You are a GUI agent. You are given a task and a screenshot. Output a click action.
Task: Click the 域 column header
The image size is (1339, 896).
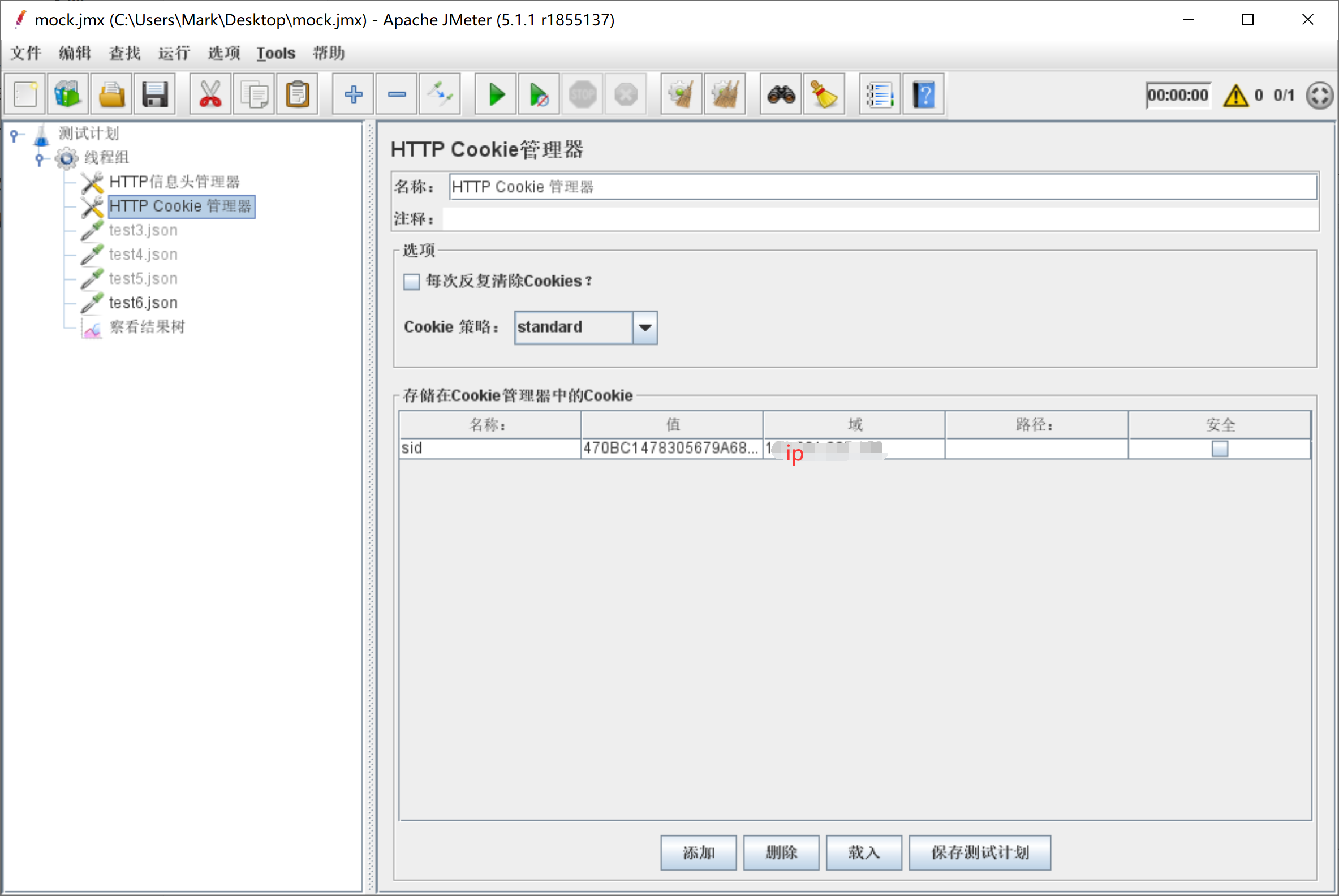tap(854, 425)
